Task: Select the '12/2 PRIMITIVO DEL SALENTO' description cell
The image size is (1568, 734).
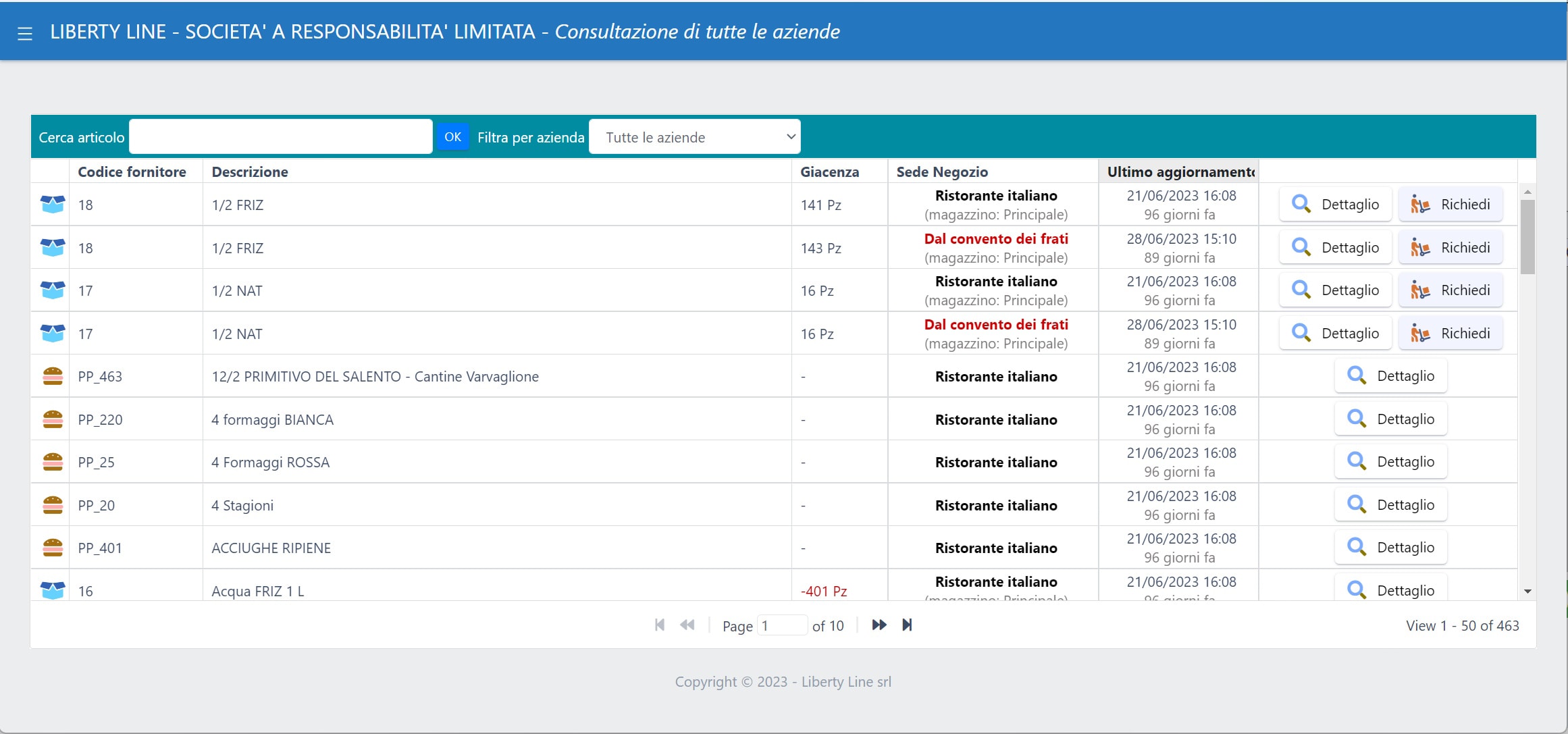Action: [497, 376]
